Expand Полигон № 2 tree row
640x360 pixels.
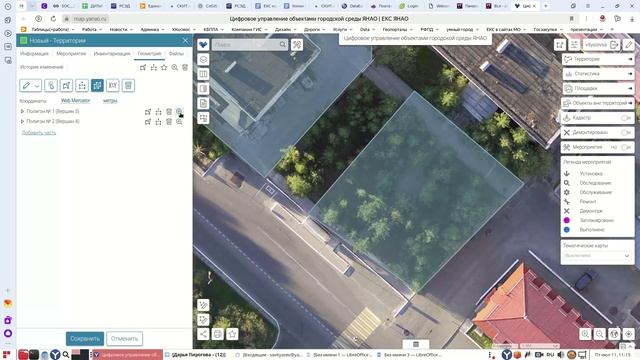point(22,121)
